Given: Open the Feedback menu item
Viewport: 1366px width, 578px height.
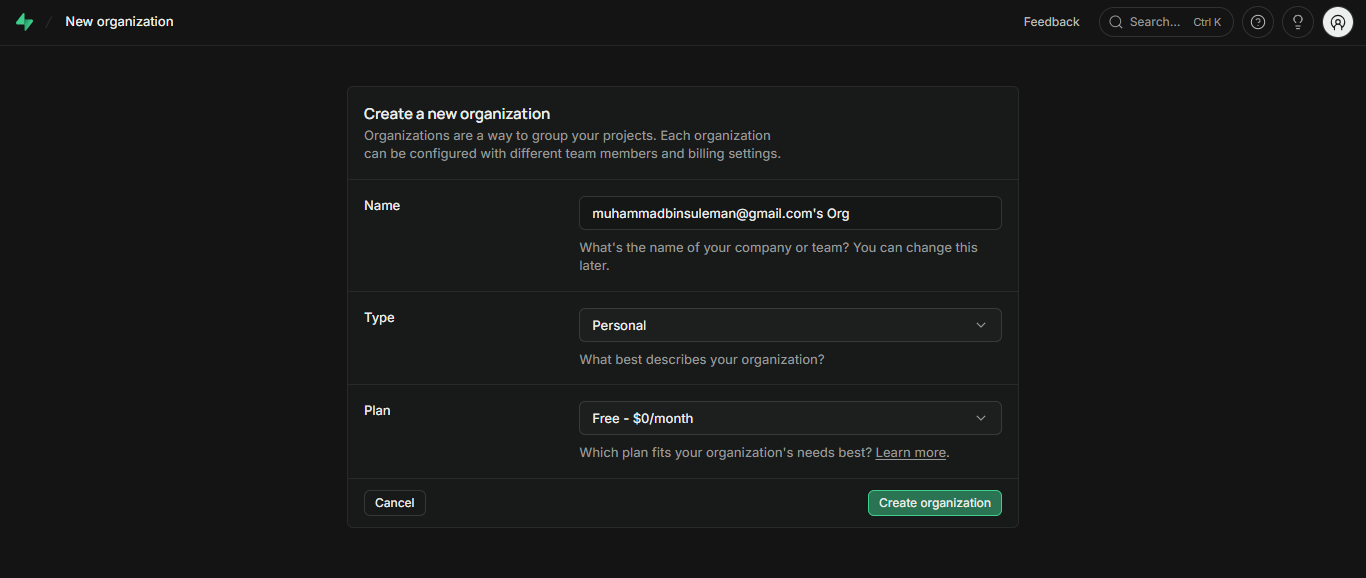Looking at the screenshot, I should point(1051,22).
